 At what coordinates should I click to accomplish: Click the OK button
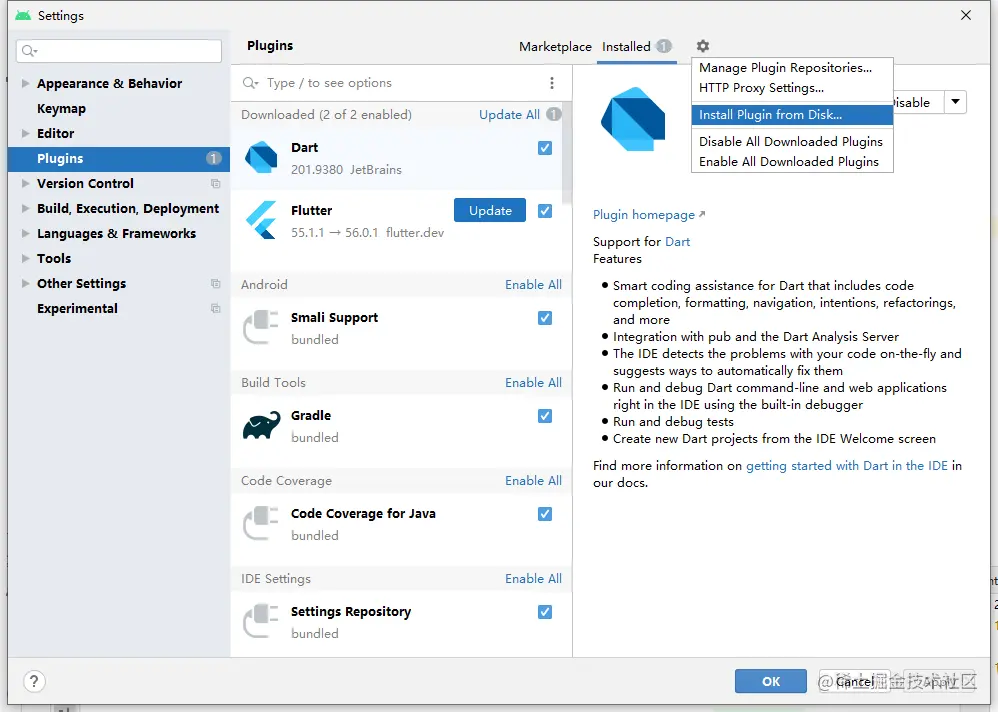(x=771, y=681)
